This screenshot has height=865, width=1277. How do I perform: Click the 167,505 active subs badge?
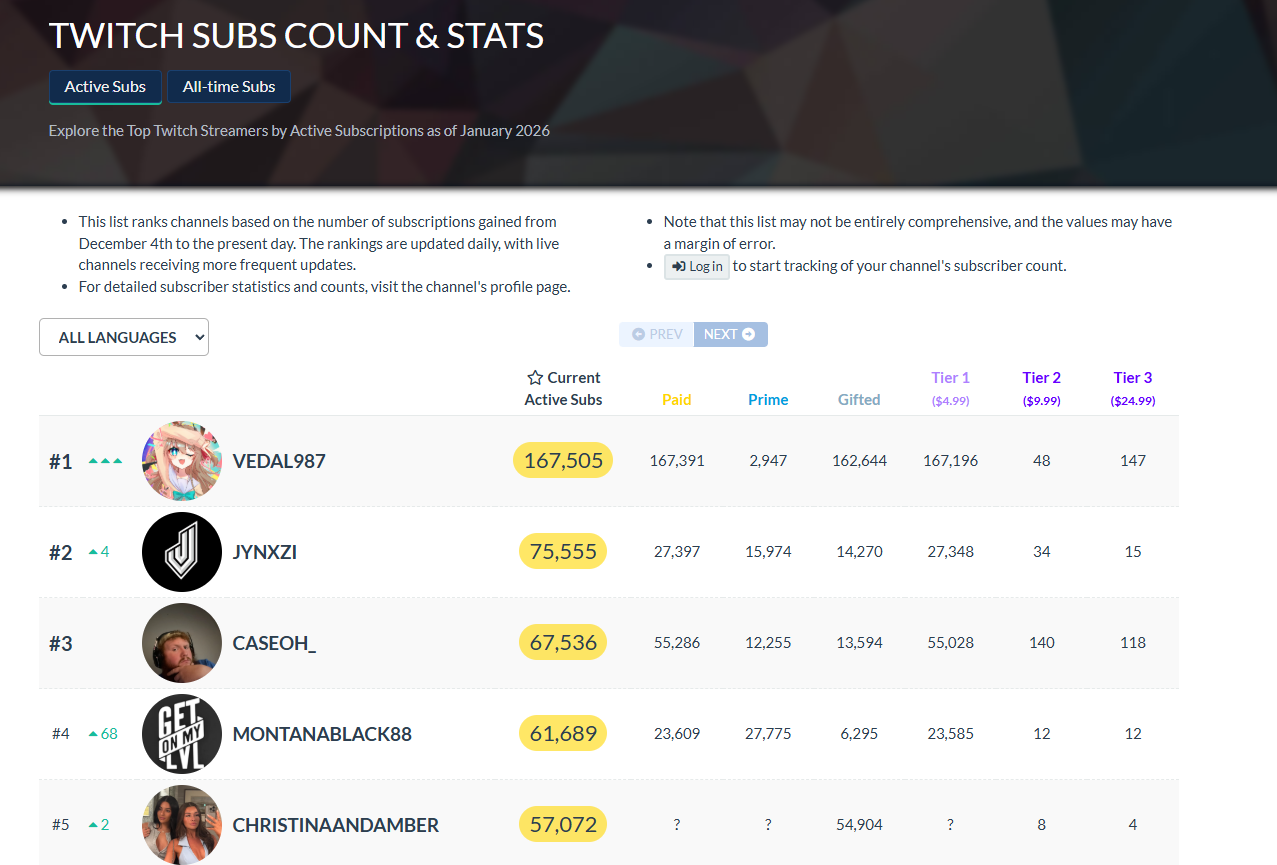[x=563, y=460]
